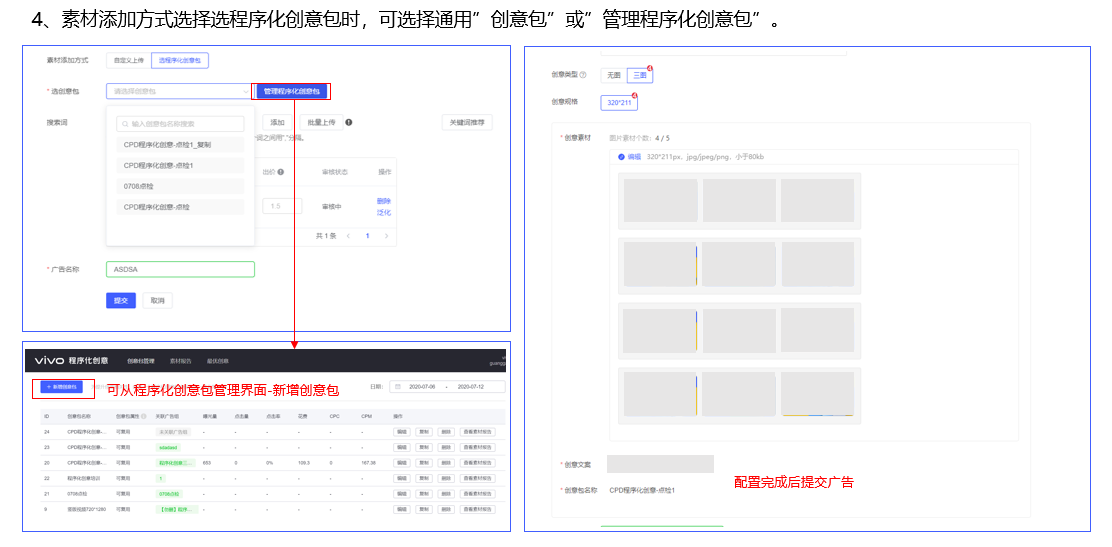Open the 素材报告 tab

[180, 361]
